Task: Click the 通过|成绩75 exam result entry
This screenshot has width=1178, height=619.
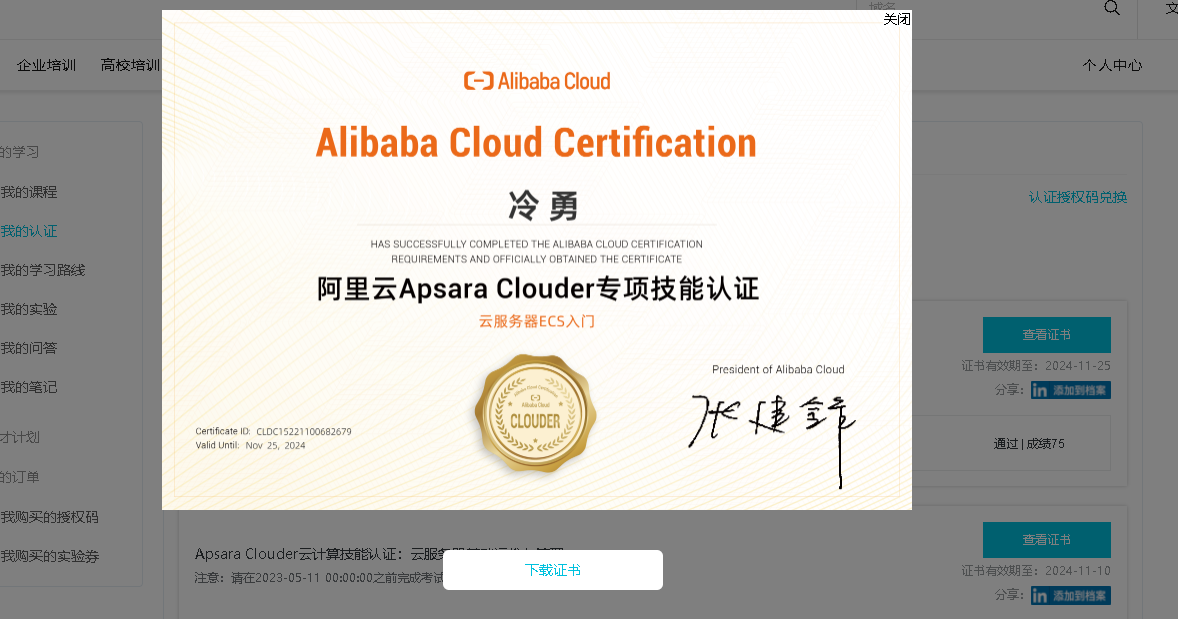Action: pyautogui.click(x=1031, y=443)
